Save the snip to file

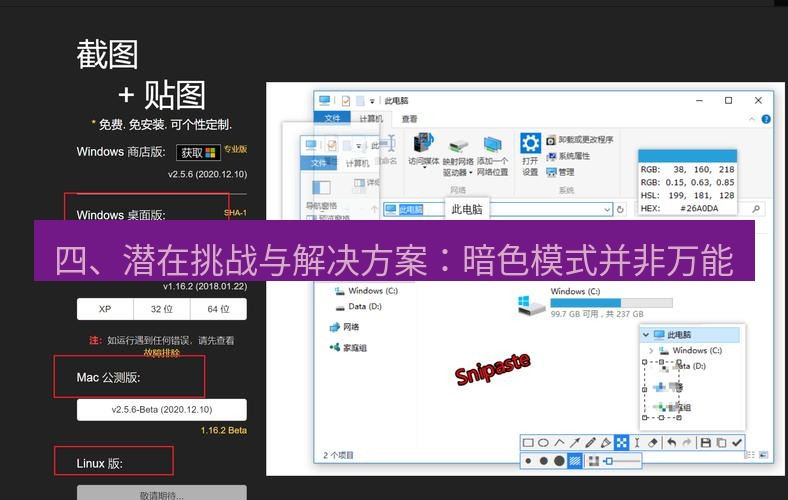(706, 443)
